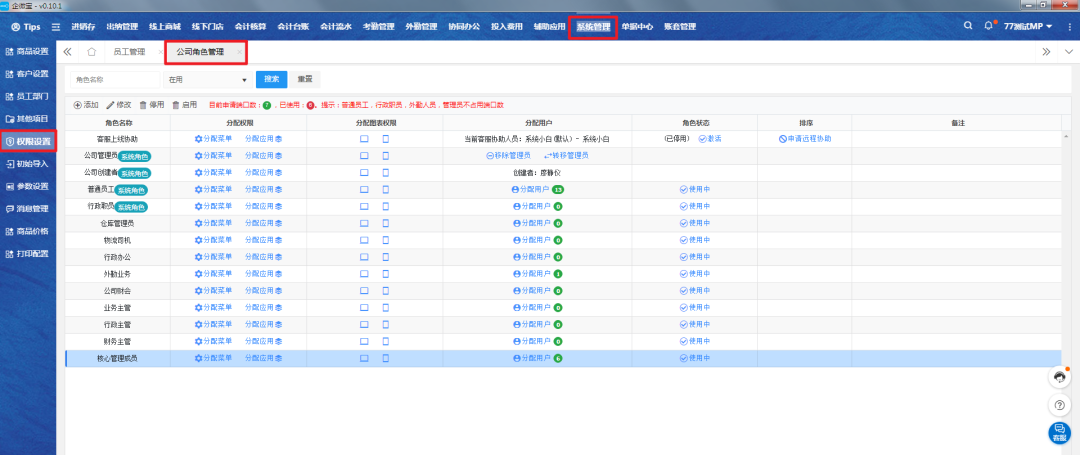Click the blue 搜索 button

[x=272, y=79]
